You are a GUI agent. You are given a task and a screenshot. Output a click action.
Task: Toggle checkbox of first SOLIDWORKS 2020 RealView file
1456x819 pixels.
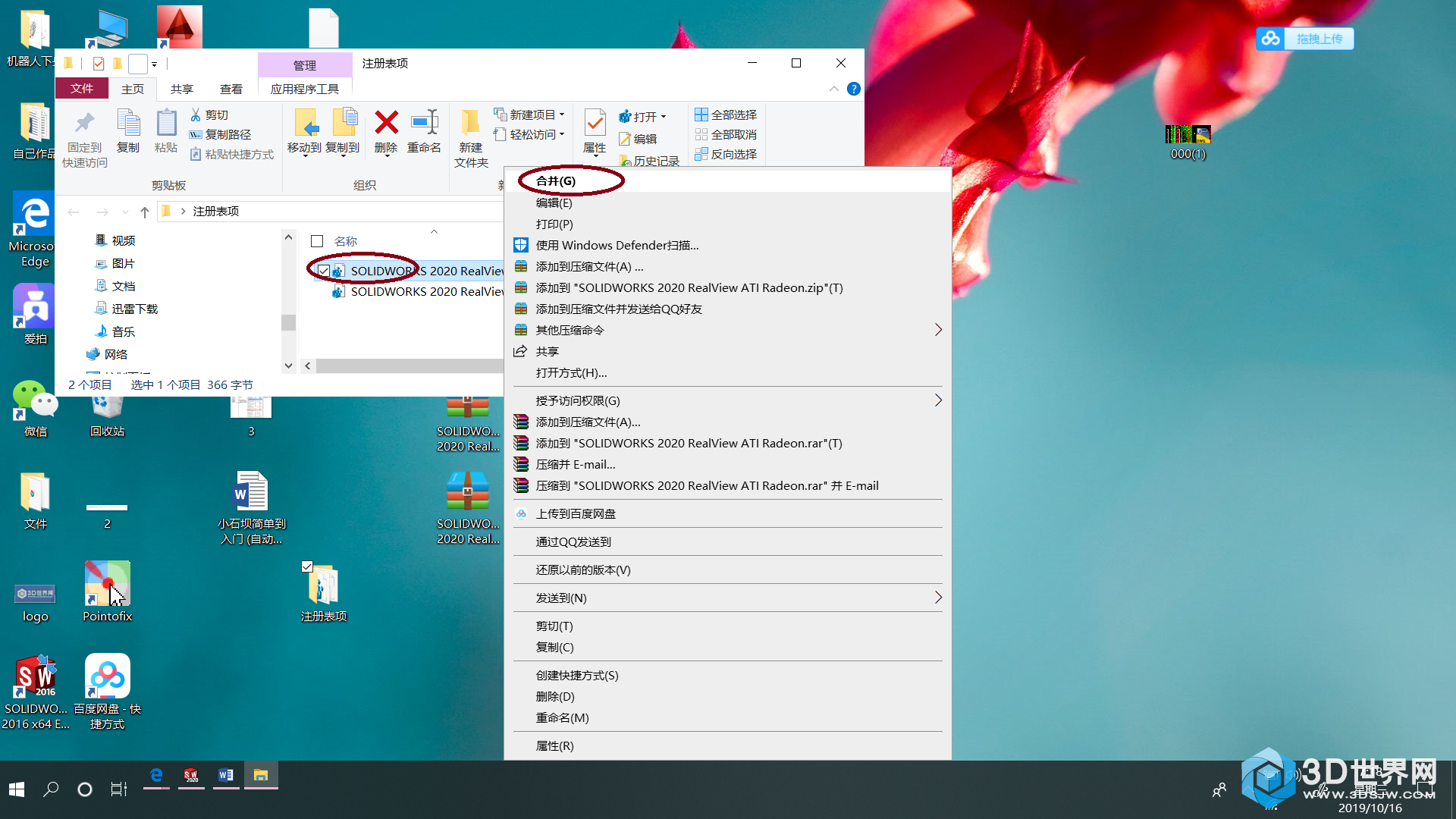point(324,271)
